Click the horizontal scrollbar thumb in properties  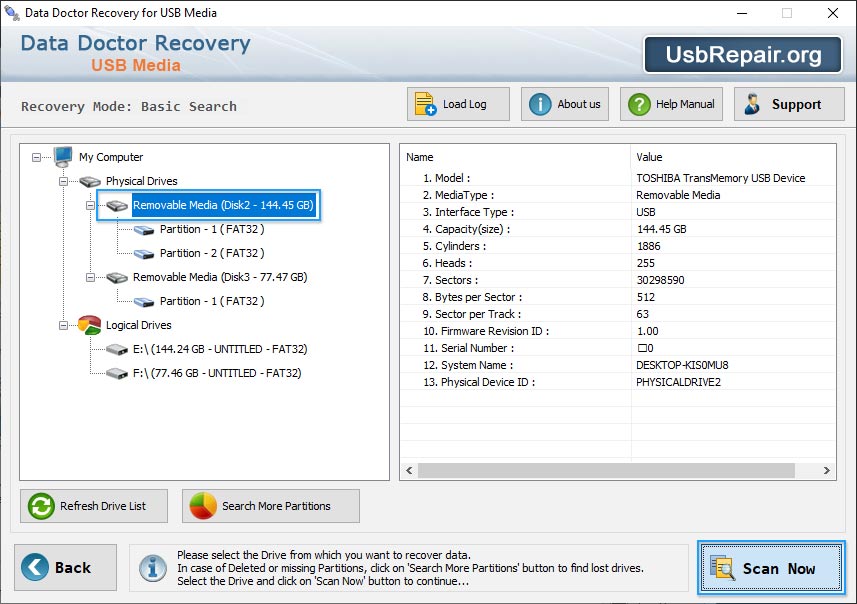606,471
